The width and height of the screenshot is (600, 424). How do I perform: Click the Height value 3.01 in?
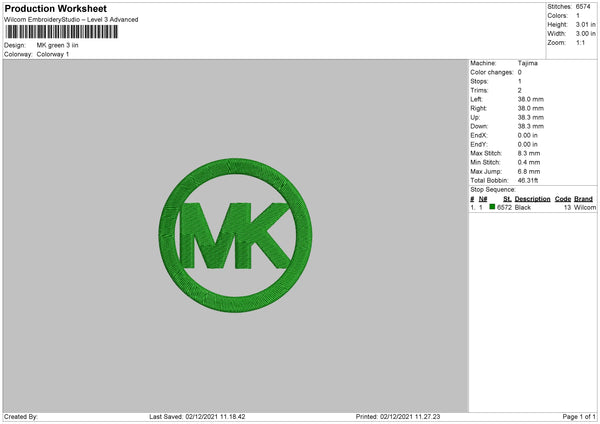[585, 24]
